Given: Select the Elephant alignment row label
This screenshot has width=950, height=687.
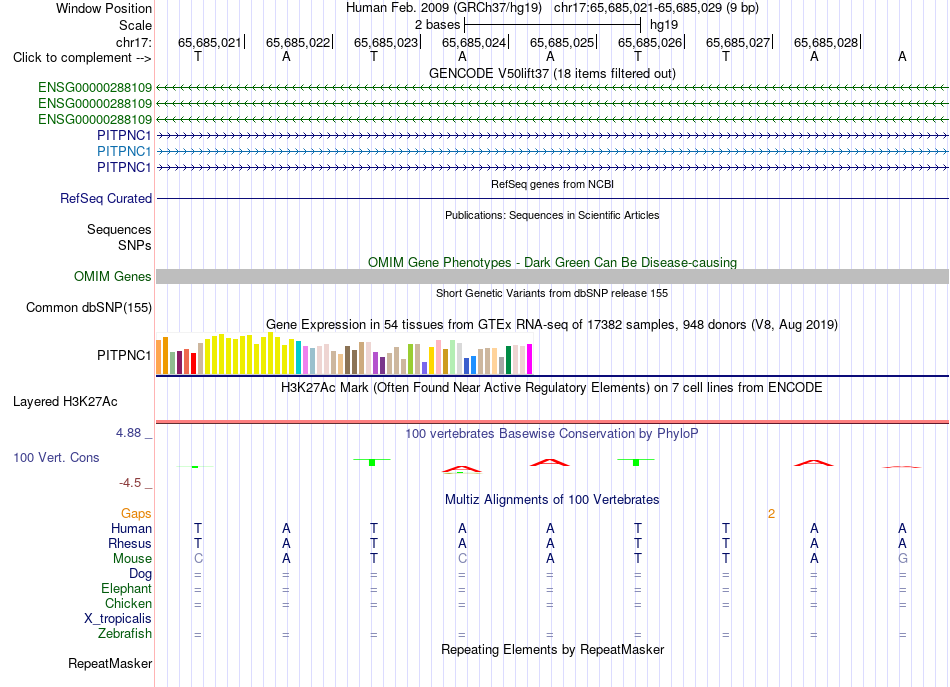Looking at the screenshot, I should click(126, 588).
